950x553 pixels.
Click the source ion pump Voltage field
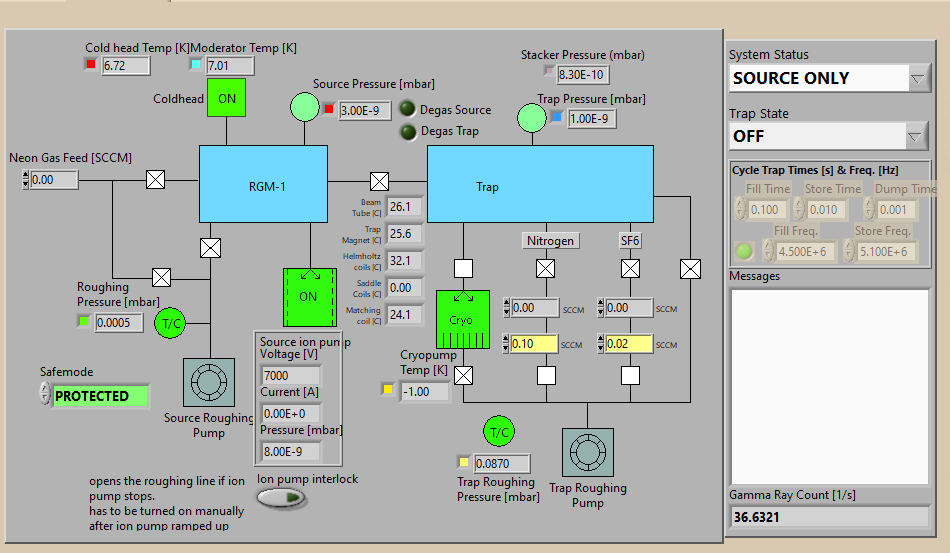(x=288, y=375)
